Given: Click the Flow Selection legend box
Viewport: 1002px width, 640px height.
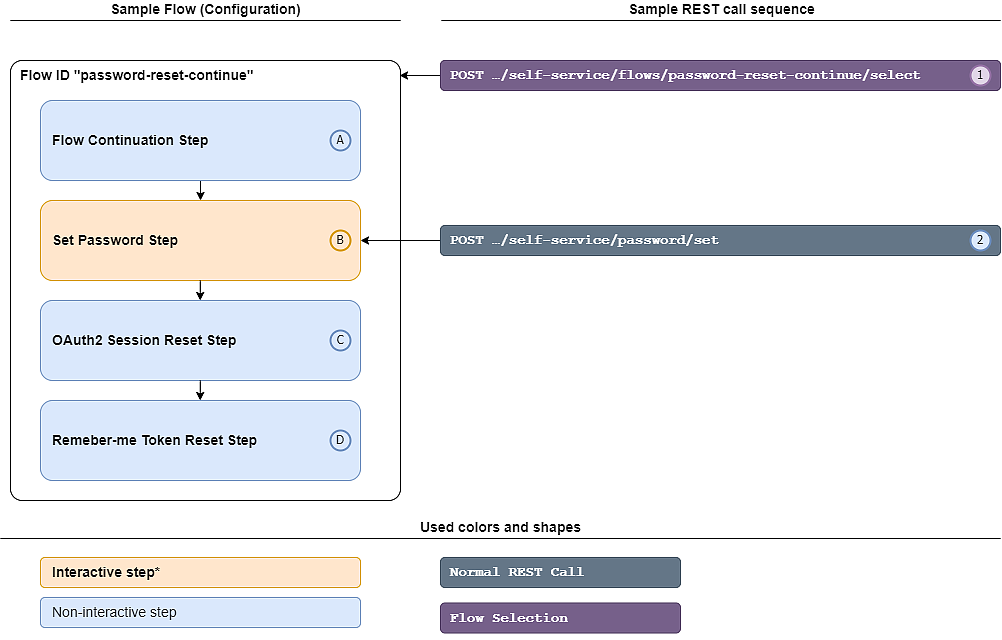Looking at the screenshot, I should tap(560, 618).
